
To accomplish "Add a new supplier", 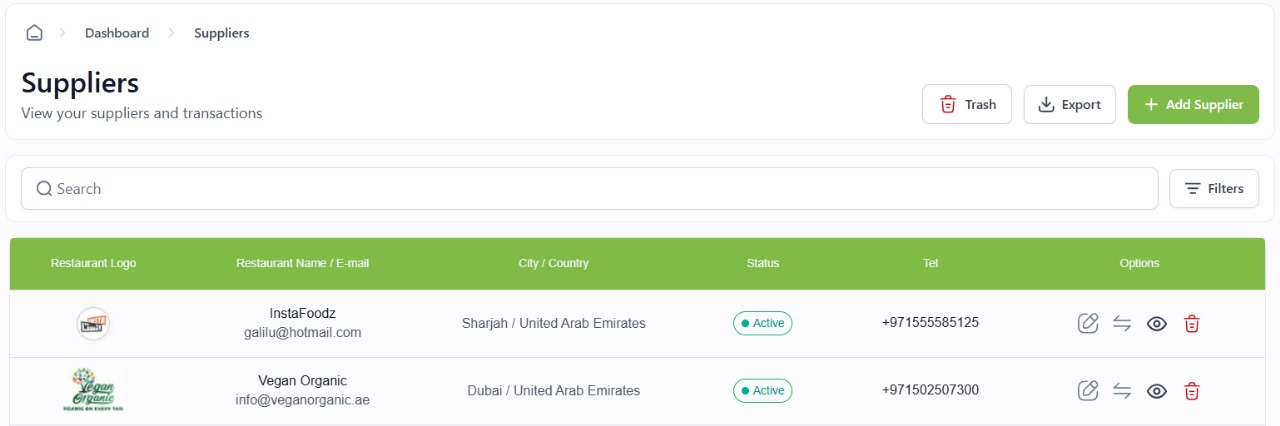I will pos(1193,104).
